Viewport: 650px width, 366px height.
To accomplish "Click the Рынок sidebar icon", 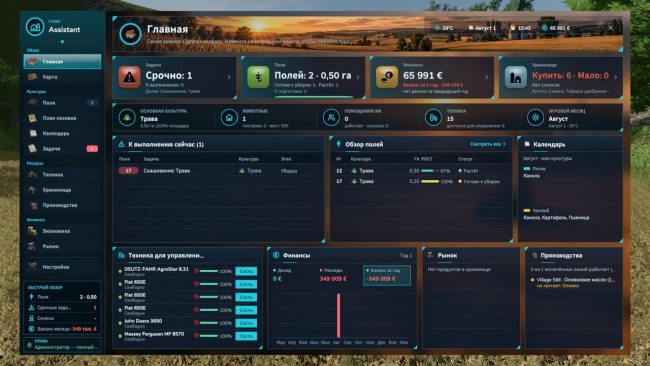I will point(32,246).
